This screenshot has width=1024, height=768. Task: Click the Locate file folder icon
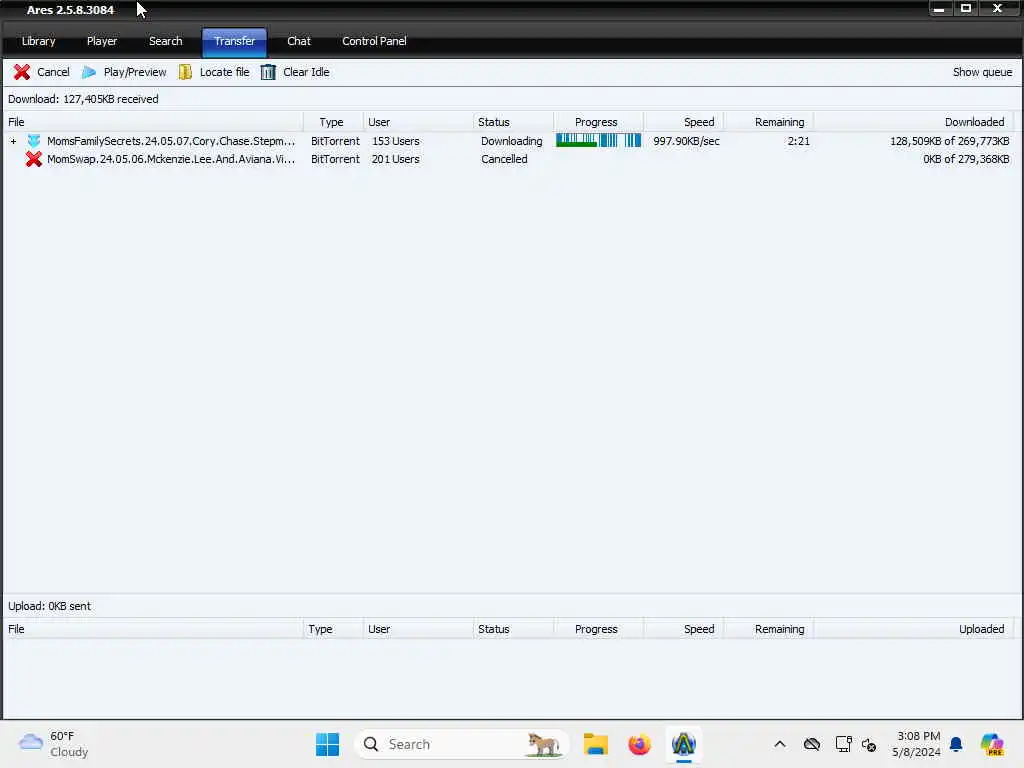(x=185, y=72)
